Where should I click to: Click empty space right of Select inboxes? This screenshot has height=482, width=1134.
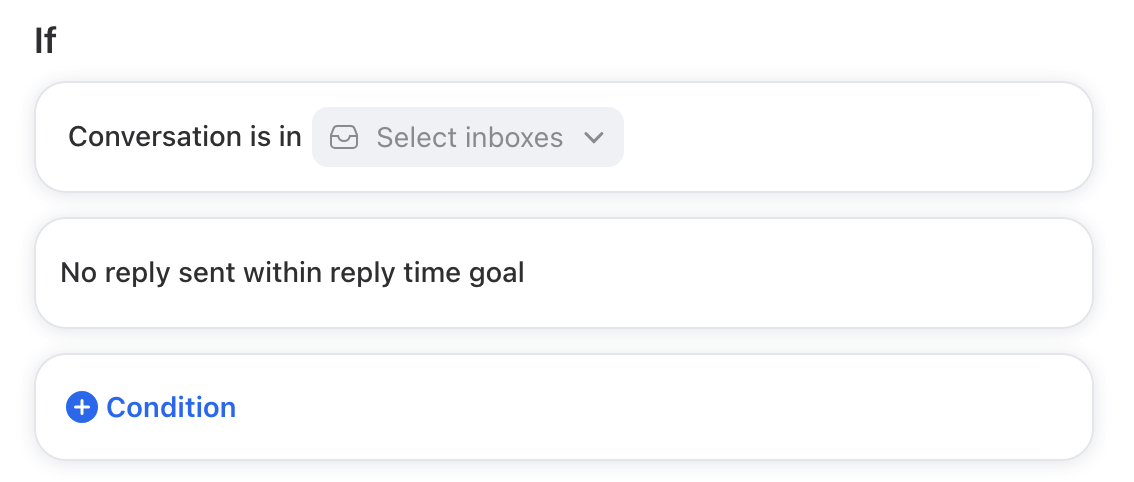point(853,137)
